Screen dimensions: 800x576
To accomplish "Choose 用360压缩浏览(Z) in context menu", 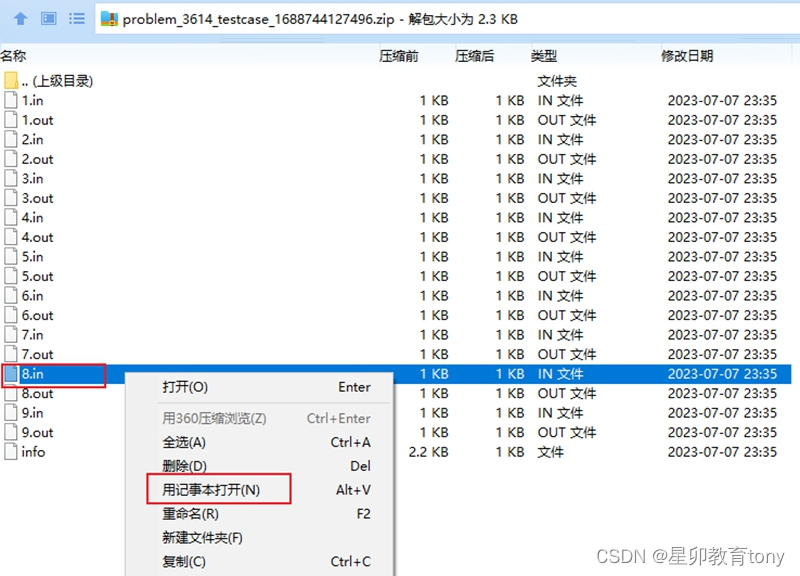I will (259, 418).
